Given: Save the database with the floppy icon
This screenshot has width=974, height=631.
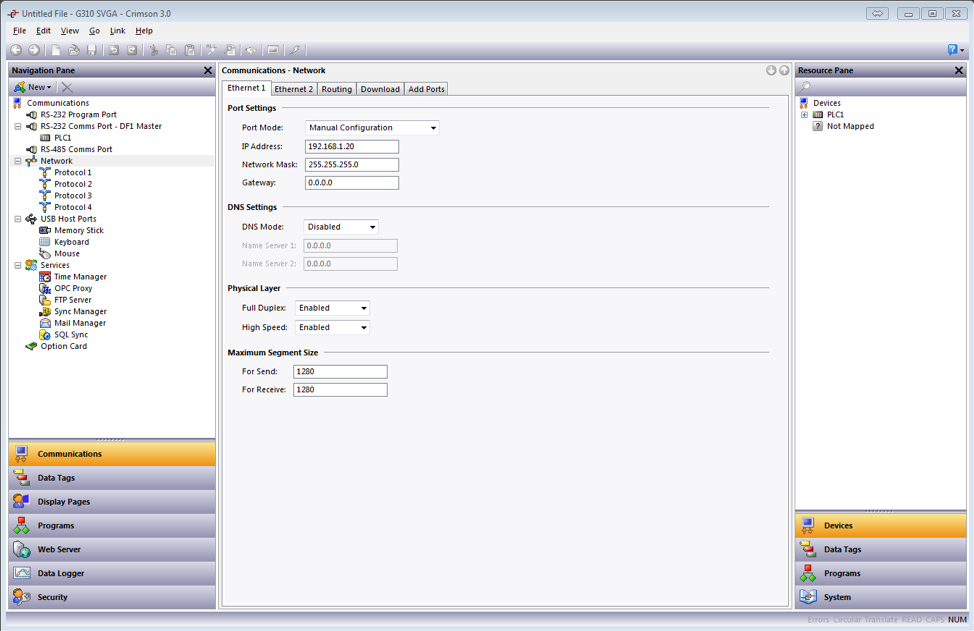Looking at the screenshot, I should 92,50.
